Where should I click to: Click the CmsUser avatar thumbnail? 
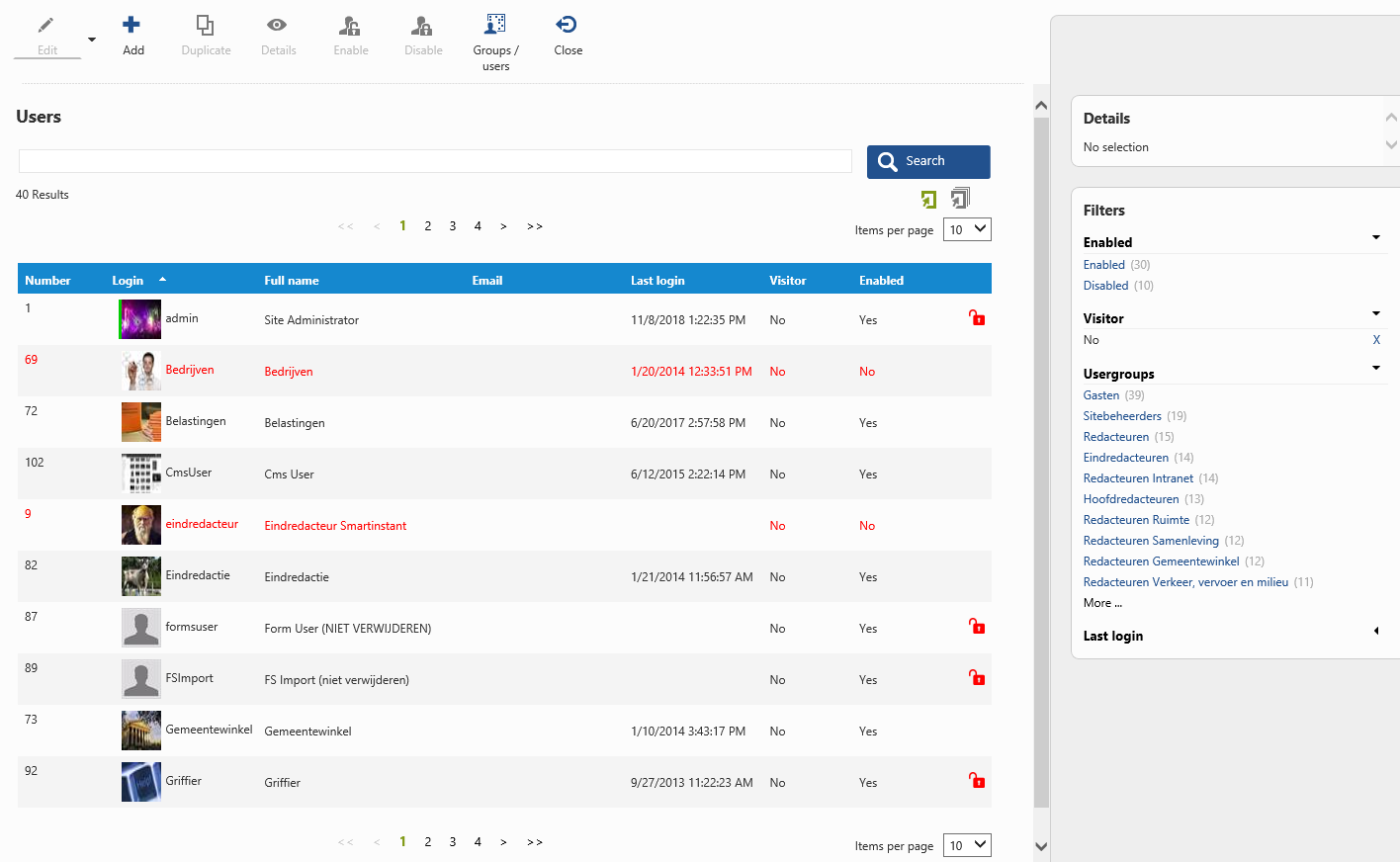coord(141,474)
